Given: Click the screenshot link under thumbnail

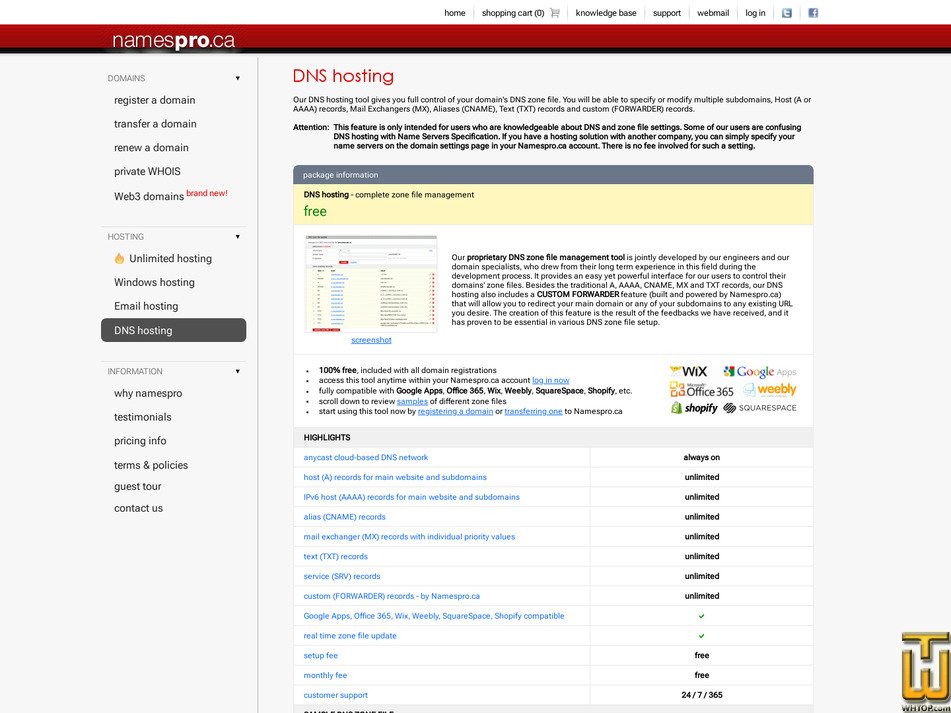Looking at the screenshot, I should [x=371, y=340].
